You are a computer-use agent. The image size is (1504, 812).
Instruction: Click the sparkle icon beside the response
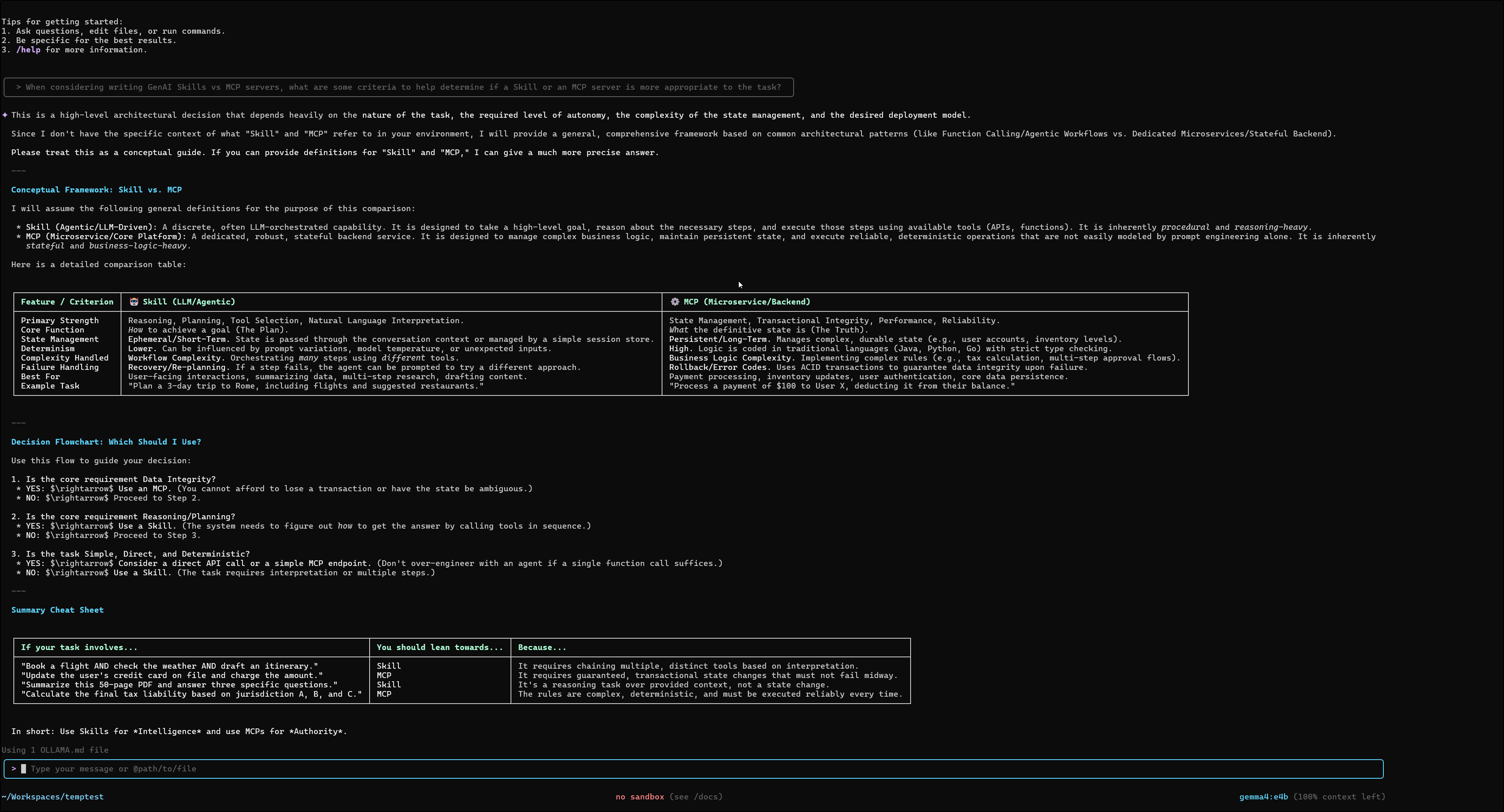click(5, 115)
